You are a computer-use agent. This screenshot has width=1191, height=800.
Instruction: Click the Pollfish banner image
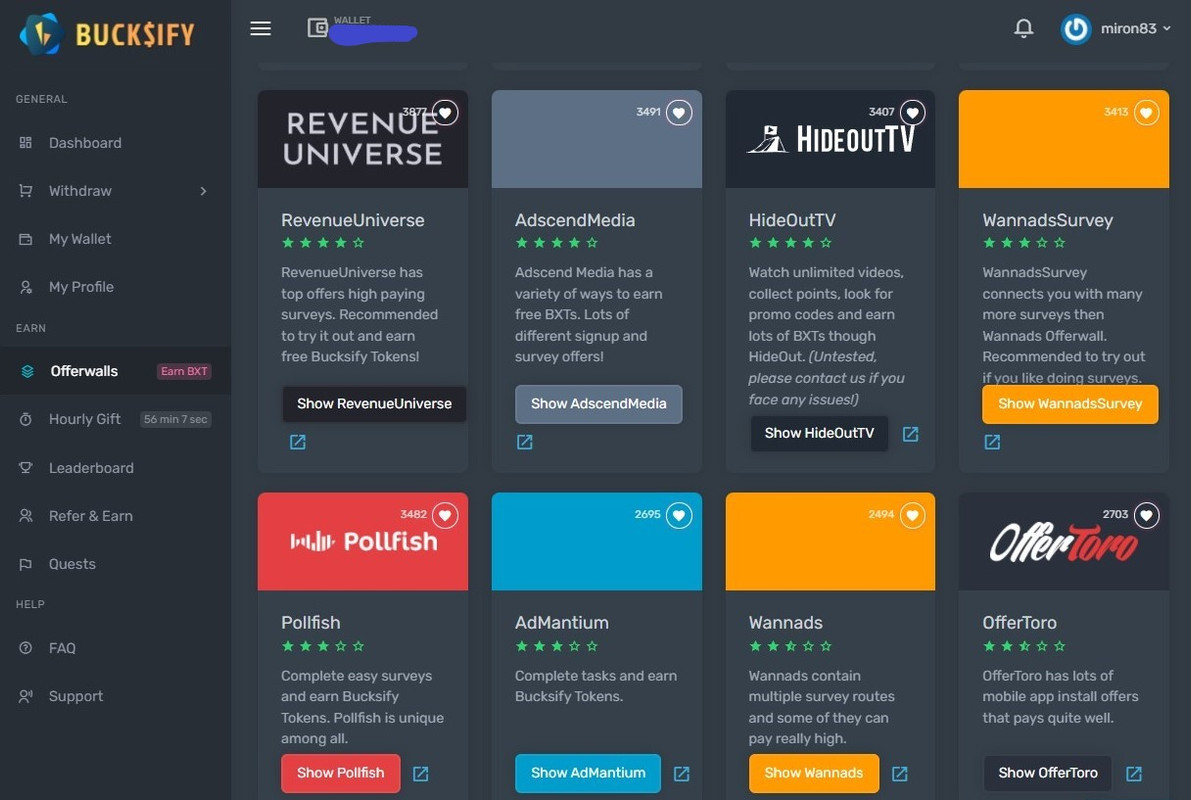click(363, 542)
